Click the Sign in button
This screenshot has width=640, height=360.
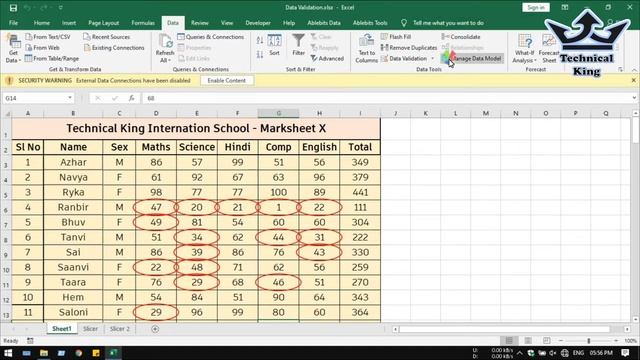536,7
